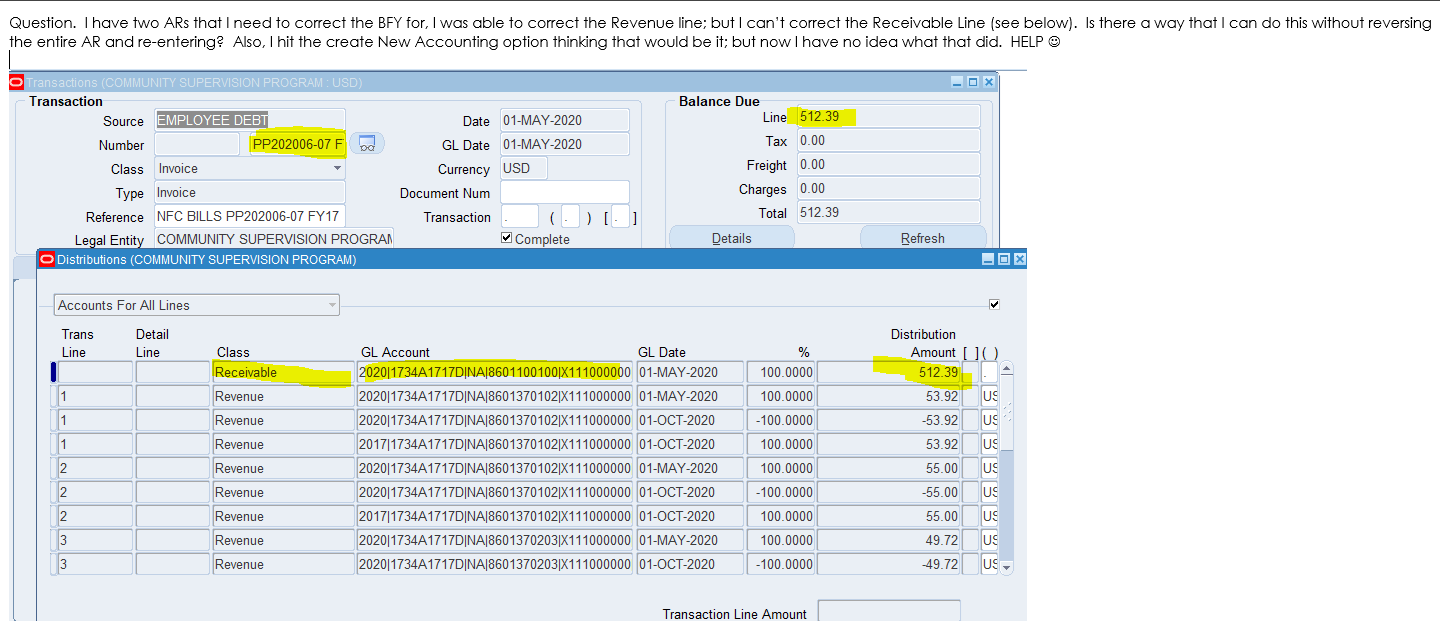Click the Refresh button
The height and width of the screenshot is (630, 1440).
922,238
